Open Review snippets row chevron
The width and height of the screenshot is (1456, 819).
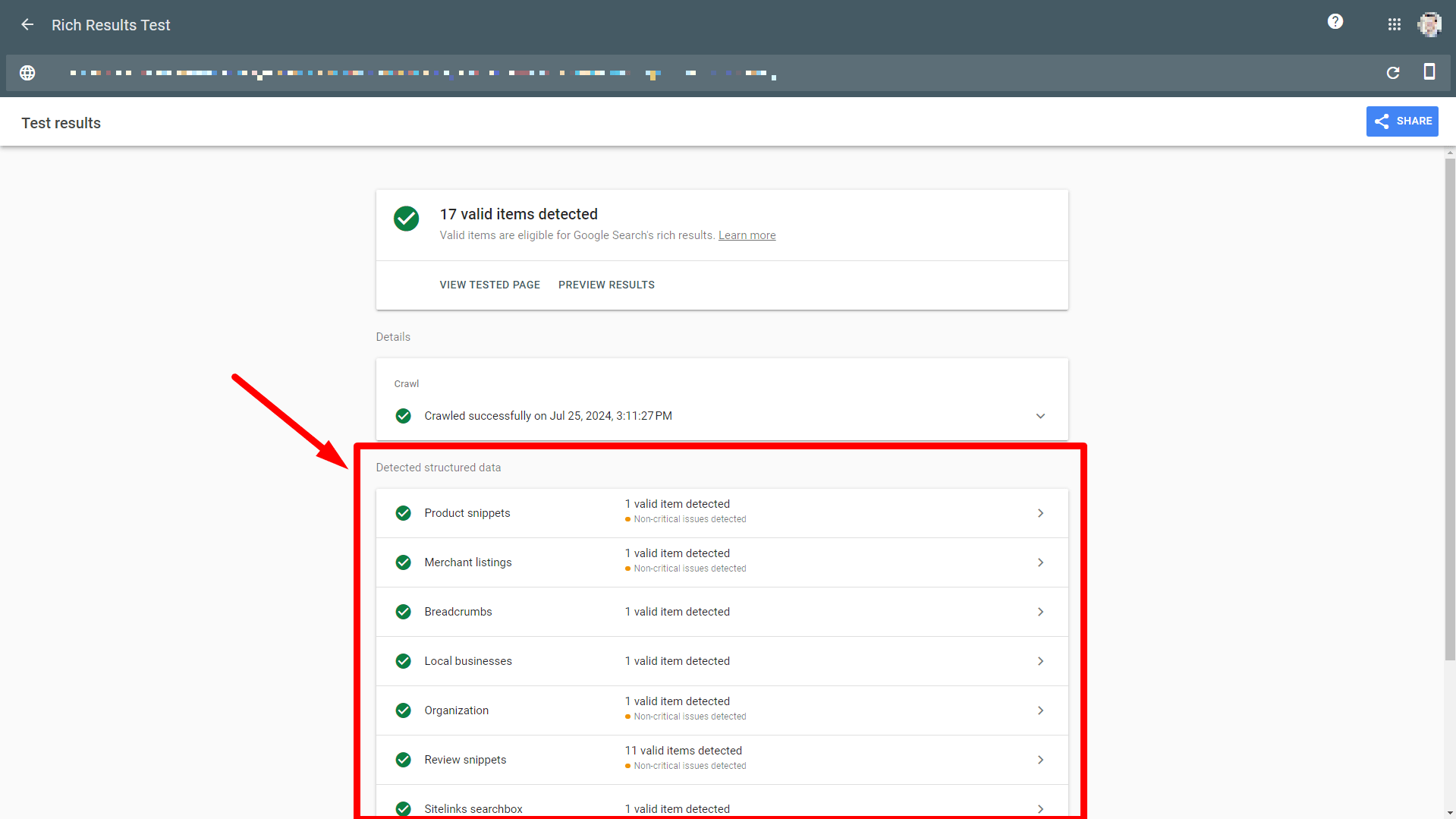(1040, 760)
